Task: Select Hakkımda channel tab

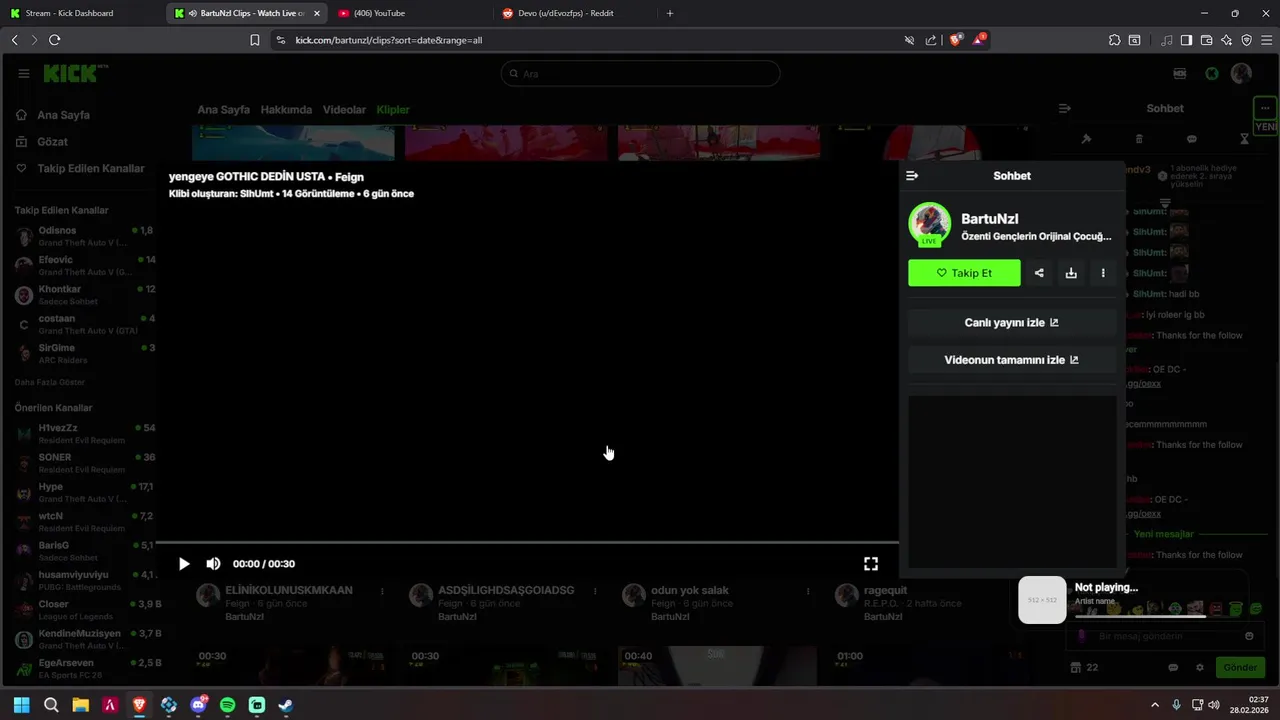Action: (x=286, y=110)
